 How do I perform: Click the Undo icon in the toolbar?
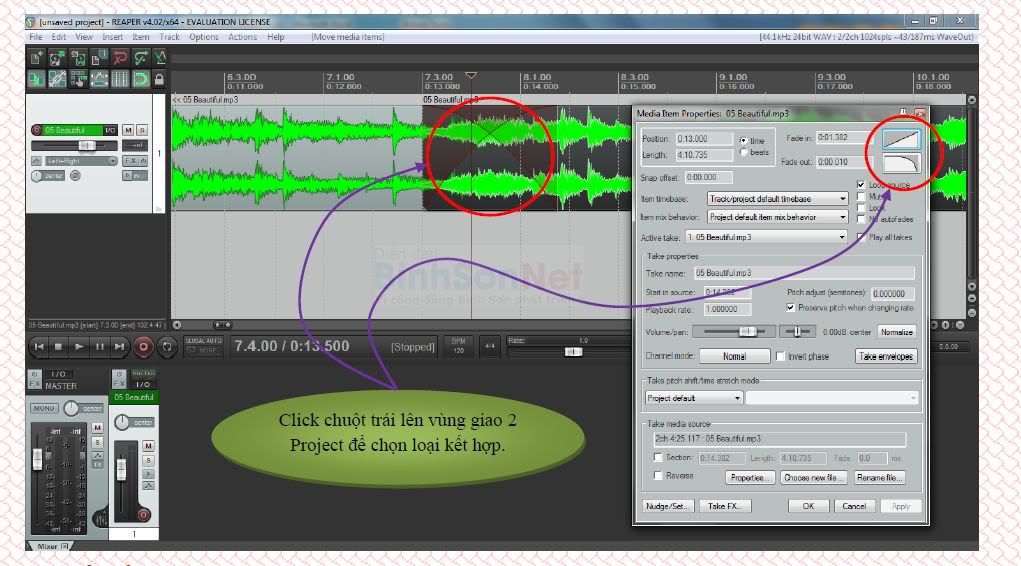pos(120,58)
